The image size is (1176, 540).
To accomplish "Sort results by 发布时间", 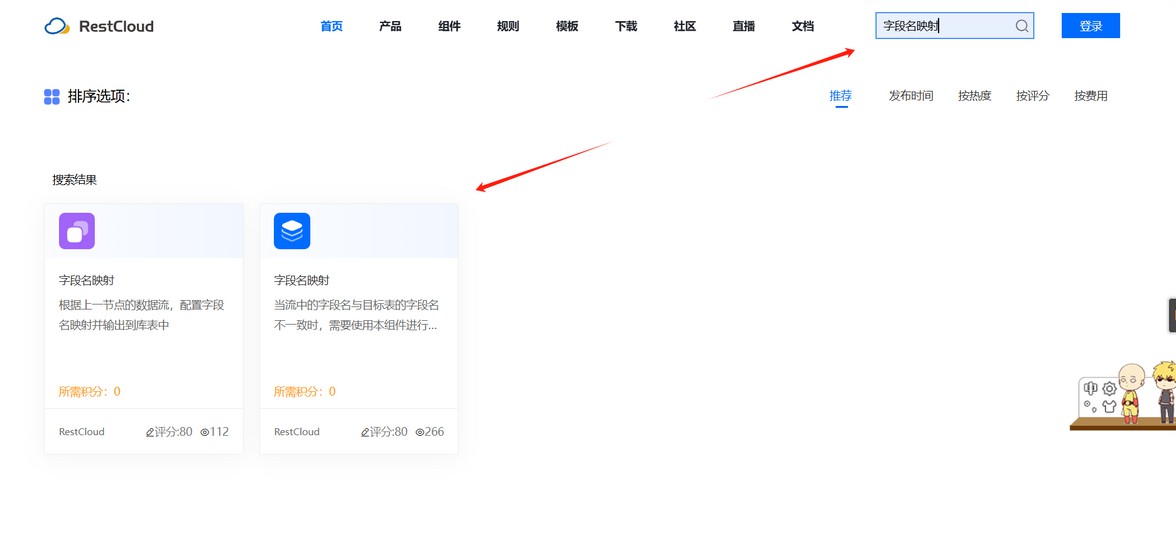I will coord(910,96).
